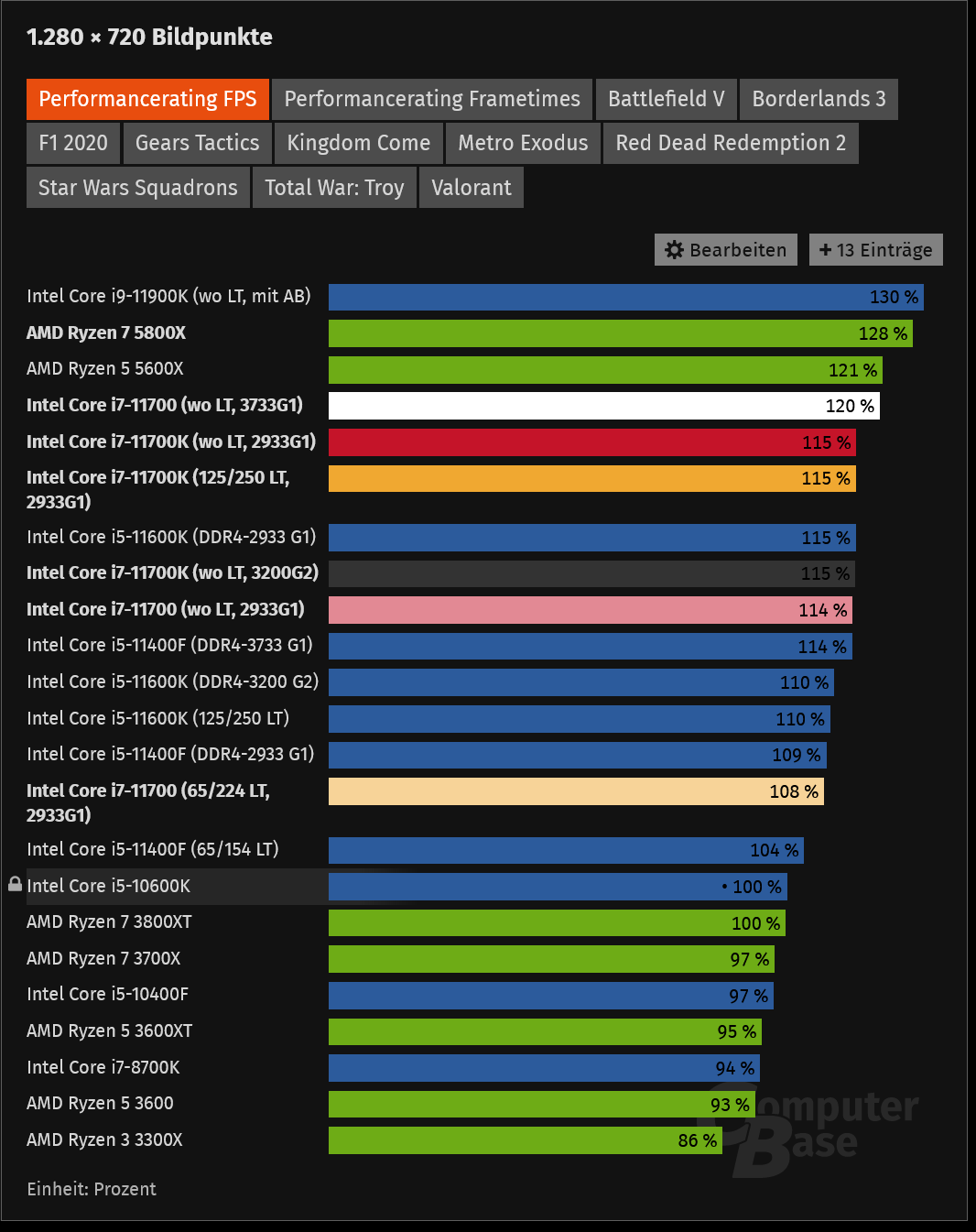Image resolution: width=976 pixels, height=1232 pixels.
Task: Click Intel Core i5-11400F (65/154 LT) label
Action: click(x=153, y=849)
